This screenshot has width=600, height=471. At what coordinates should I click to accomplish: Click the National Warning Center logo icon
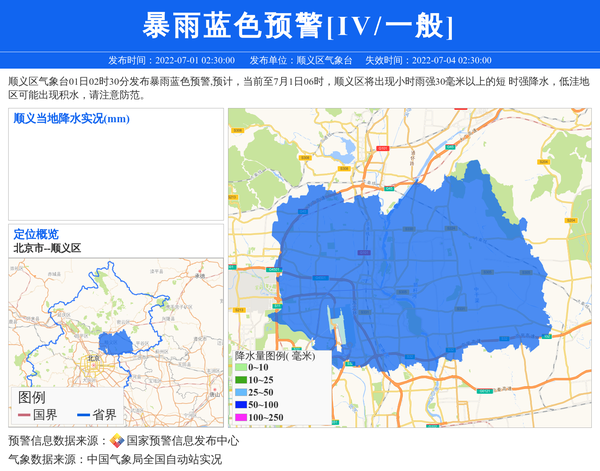pyautogui.click(x=117, y=441)
